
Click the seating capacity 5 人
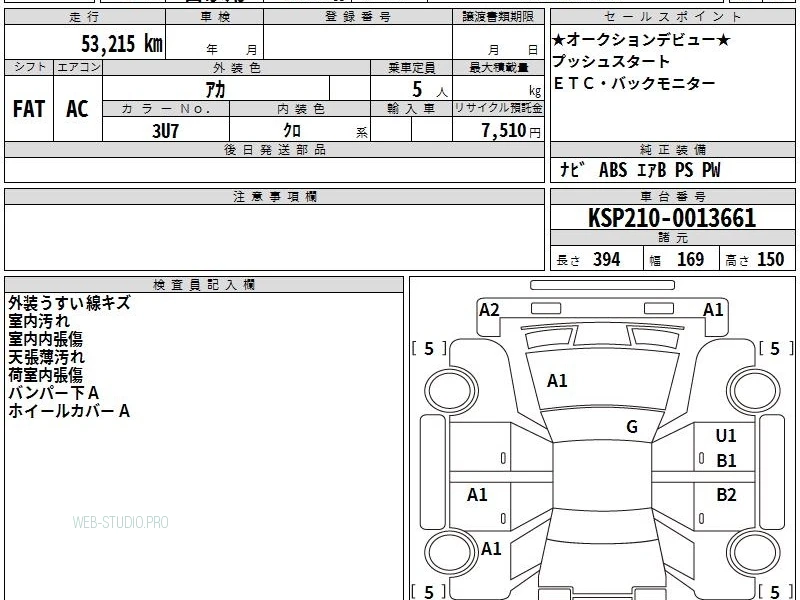pyautogui.click(x=429, y=90)
